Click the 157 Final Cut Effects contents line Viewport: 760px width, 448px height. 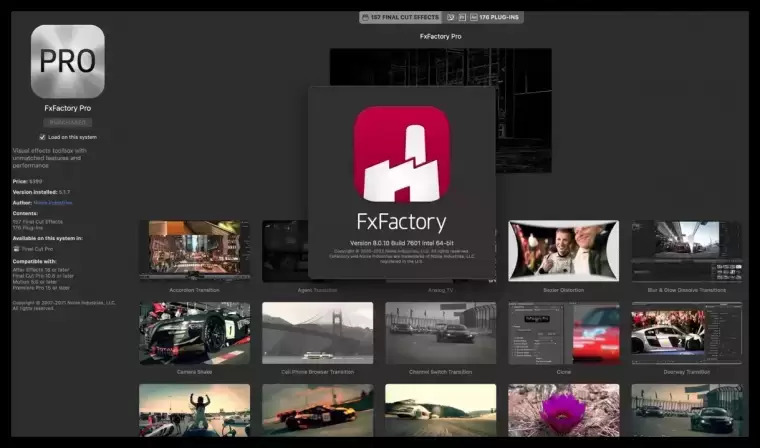point(38,222)
